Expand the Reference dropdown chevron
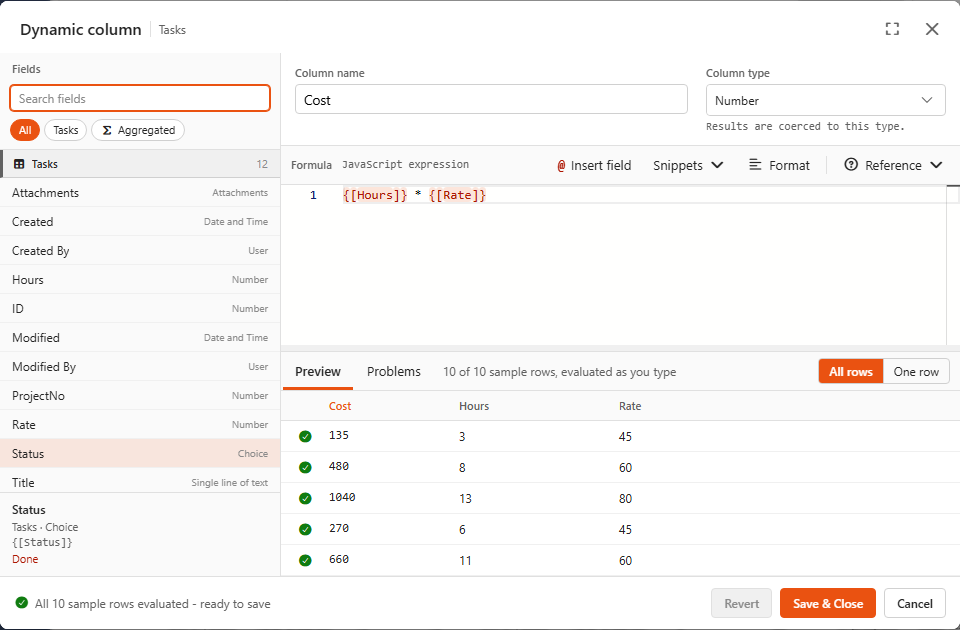Image resolution: width=960 pixels, height=630 pixels. (x=936, y=165)
